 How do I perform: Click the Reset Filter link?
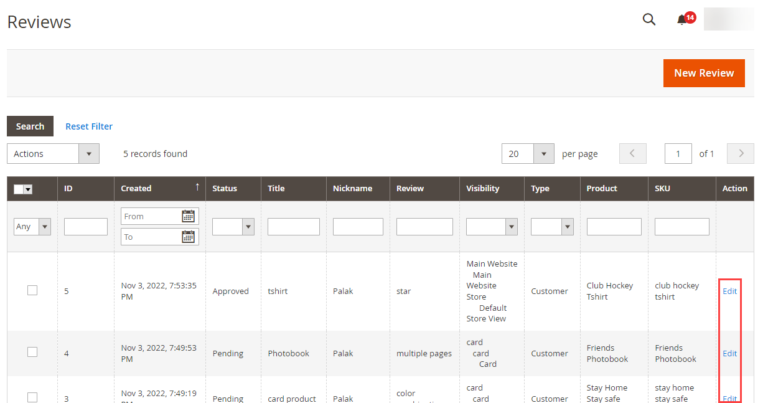pyautogui.click(x=89, y=126)
